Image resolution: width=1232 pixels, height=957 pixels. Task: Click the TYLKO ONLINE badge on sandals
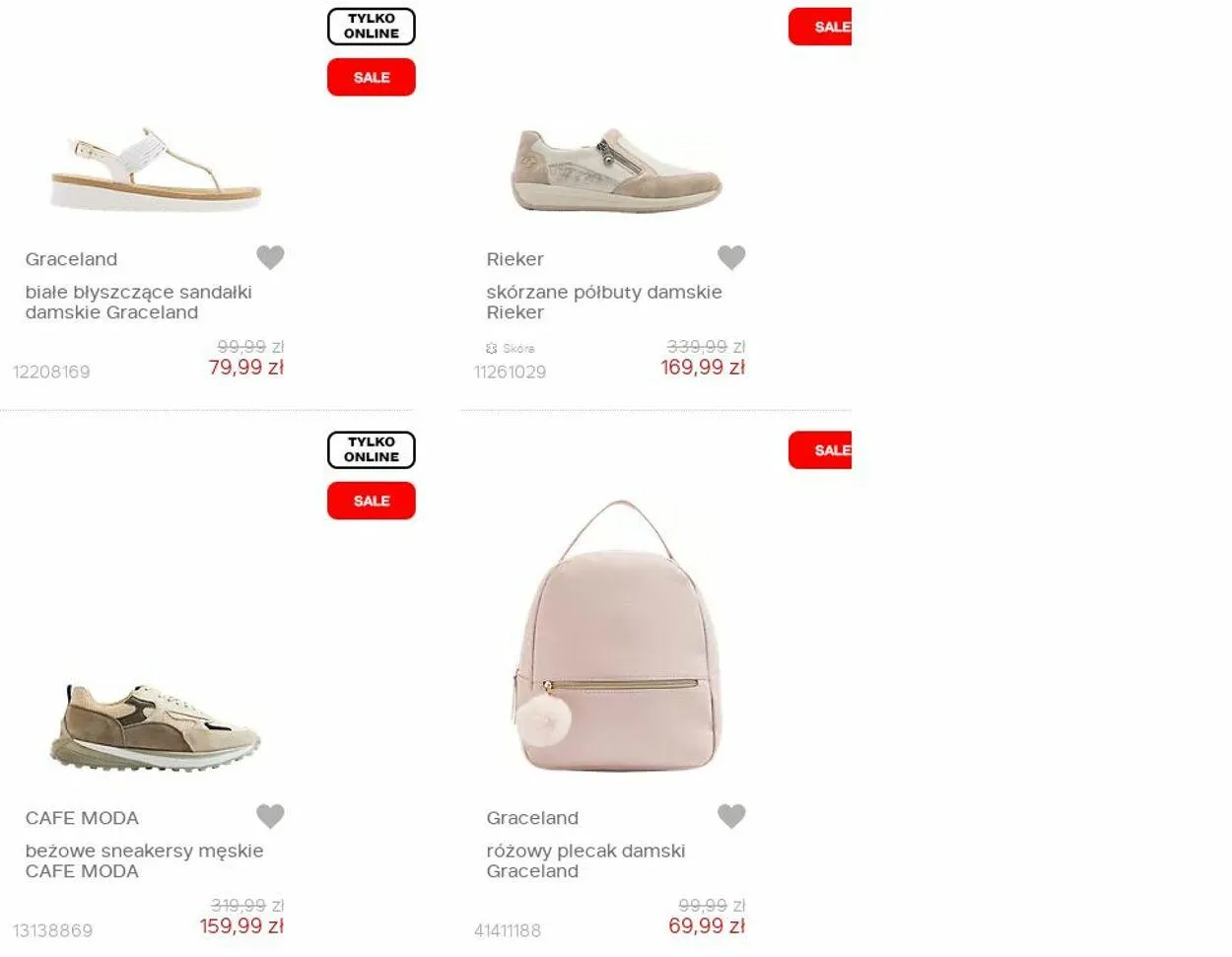click(x=372, y=27)
